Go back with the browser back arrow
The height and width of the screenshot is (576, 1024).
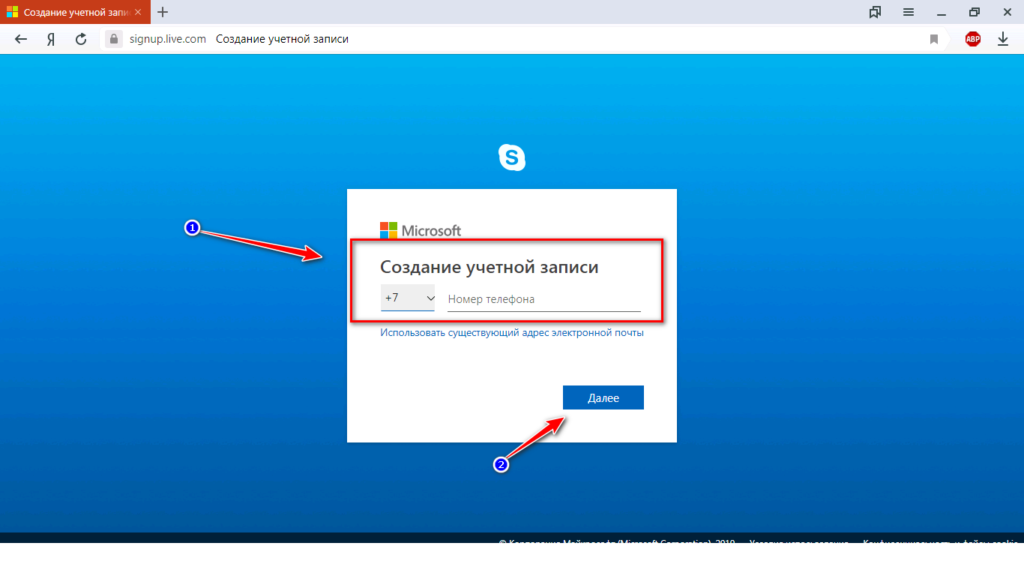click(x=21, y=39)
